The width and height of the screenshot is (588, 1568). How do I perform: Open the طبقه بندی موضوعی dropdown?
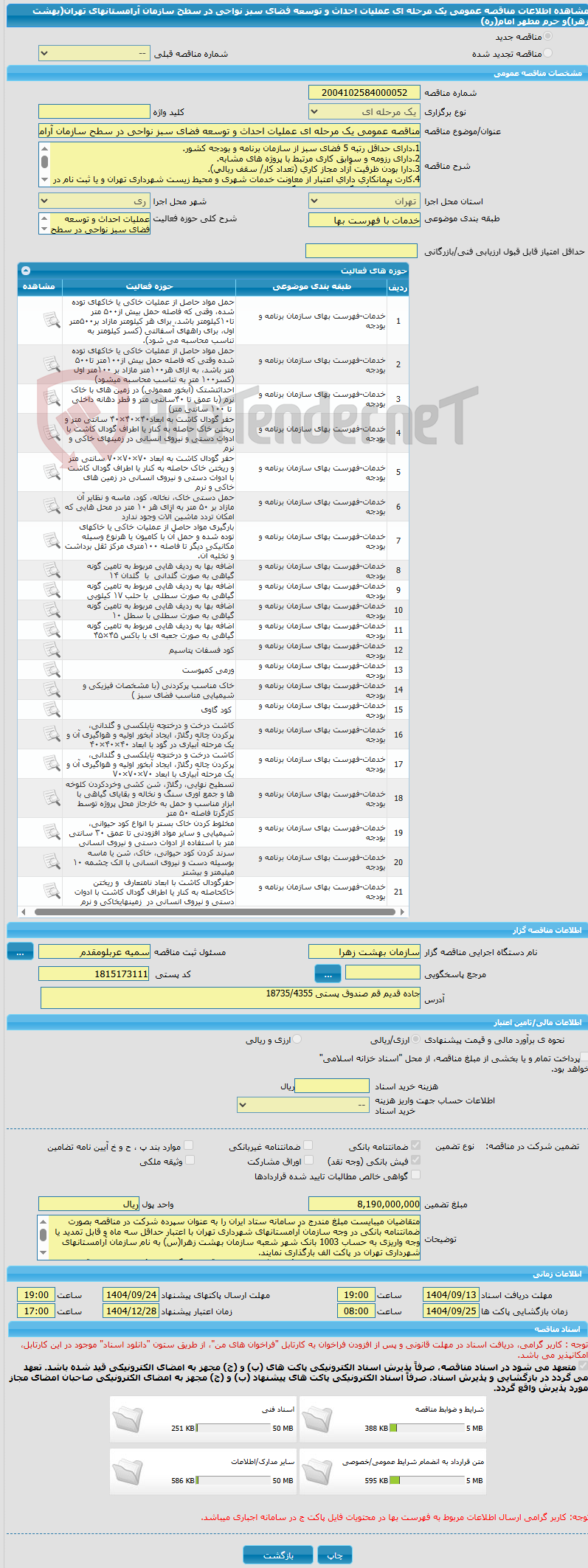coord(364,220)
